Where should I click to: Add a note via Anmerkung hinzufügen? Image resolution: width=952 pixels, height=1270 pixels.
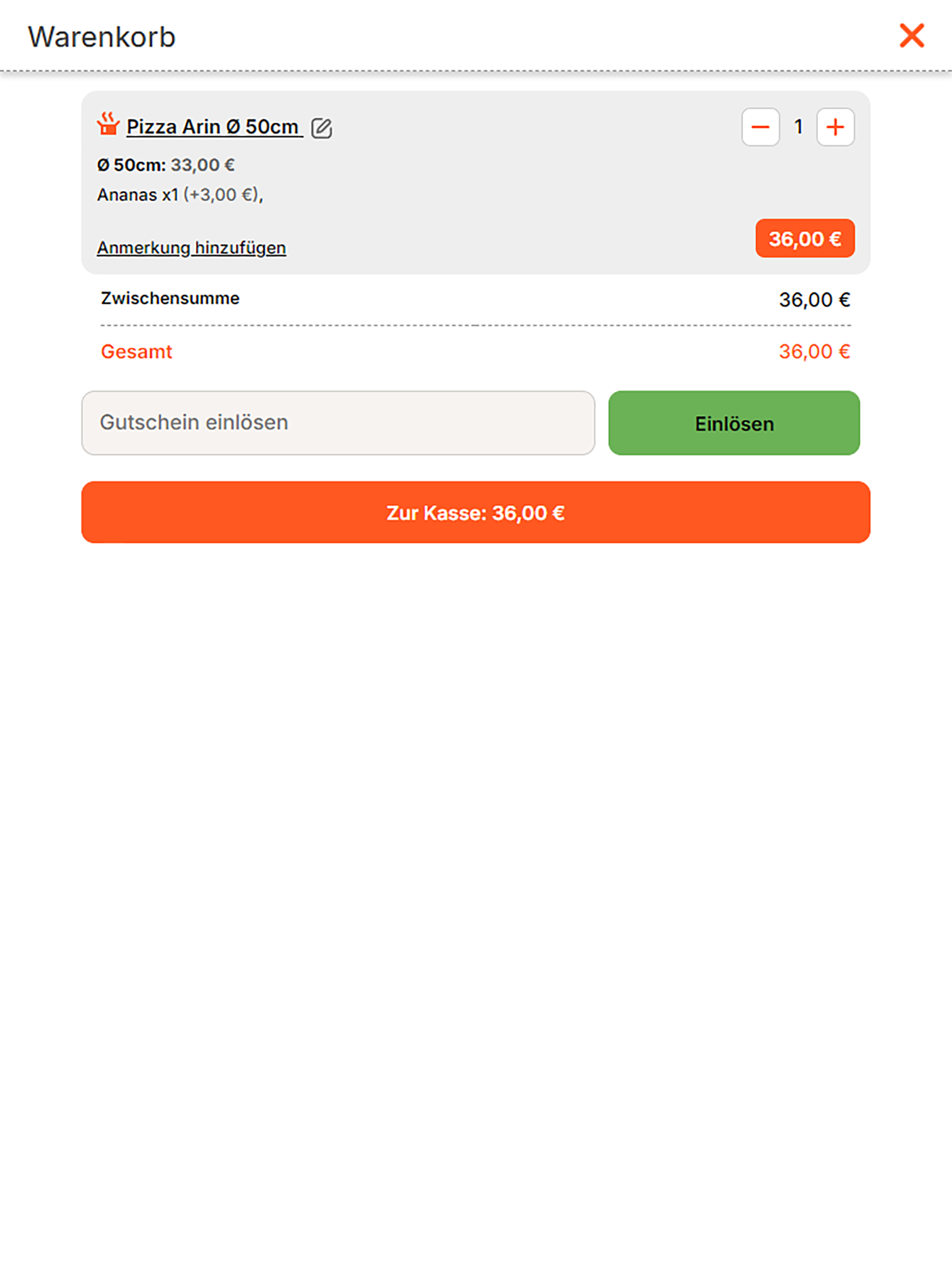click(x=192, y=247)
